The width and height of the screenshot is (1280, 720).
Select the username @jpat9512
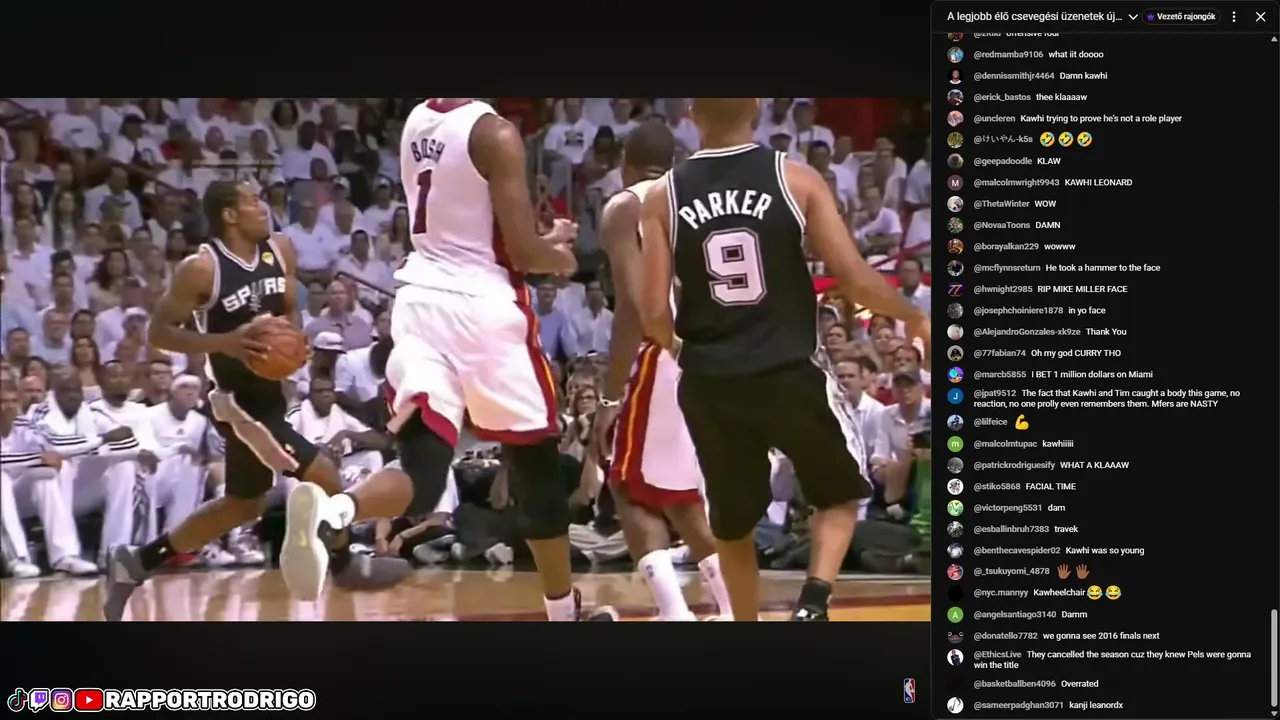[x=995, y=393]
